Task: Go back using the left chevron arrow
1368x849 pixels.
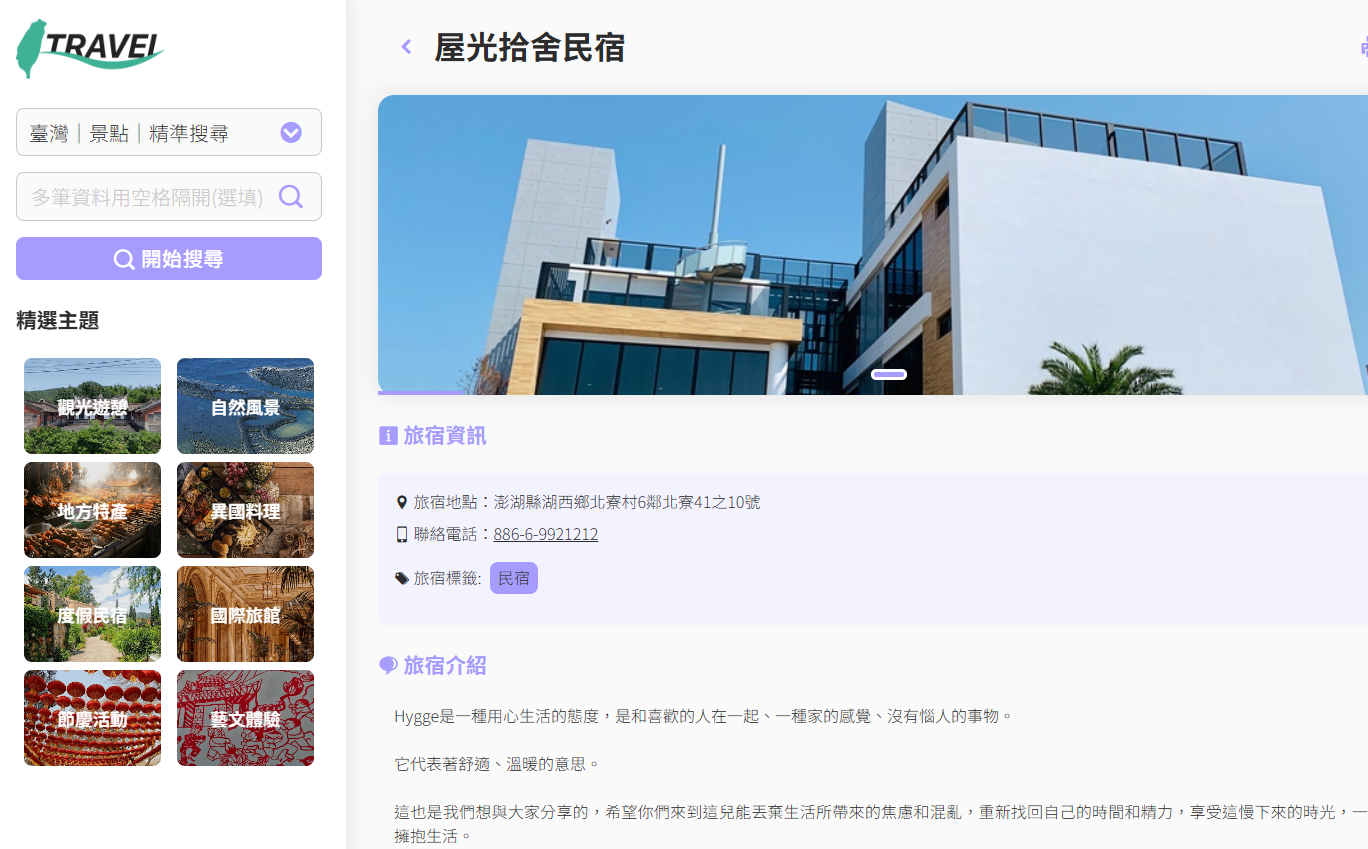Action: click(x=406, y=47)
